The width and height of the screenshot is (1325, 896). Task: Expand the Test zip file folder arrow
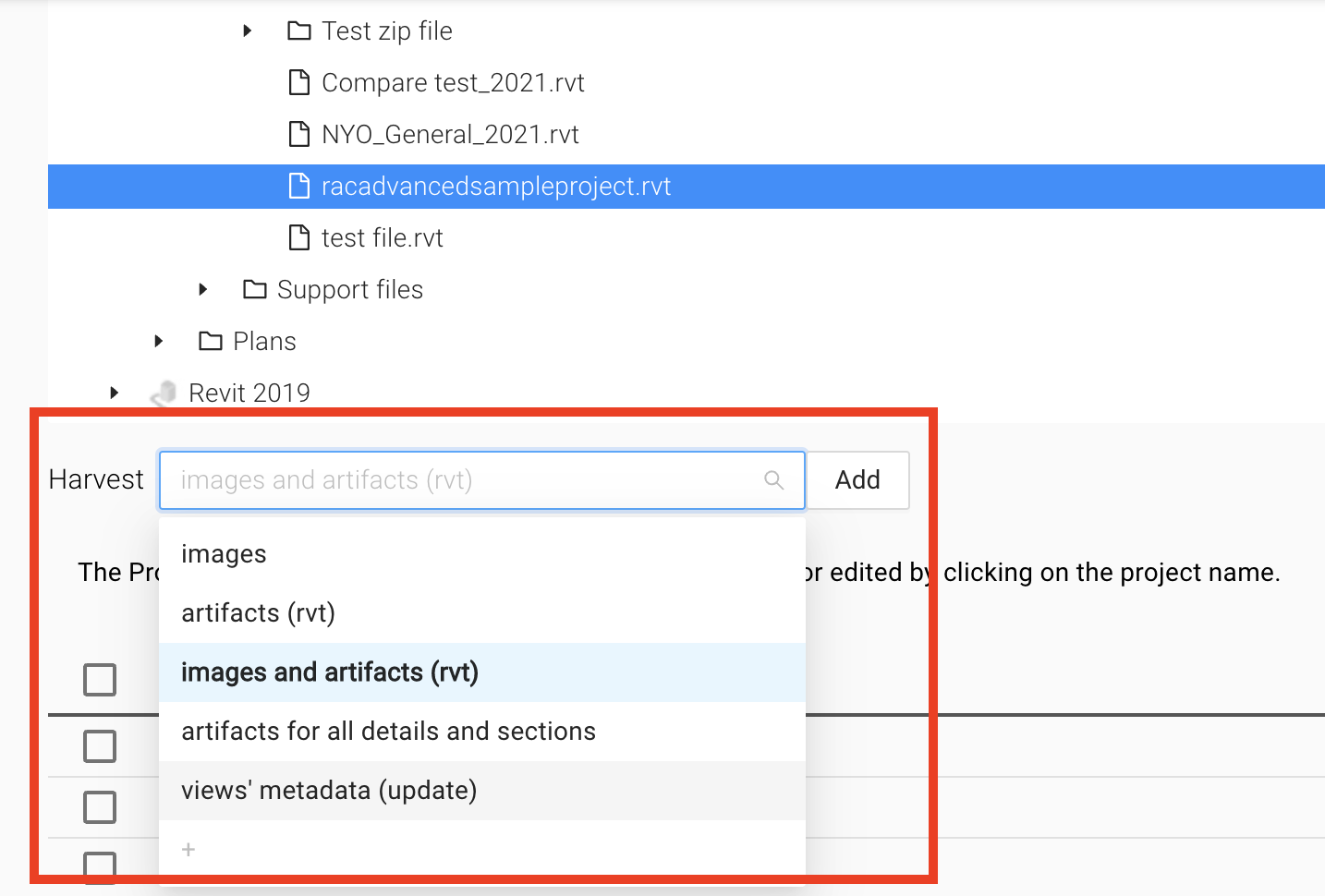click(x=247, y=30)
